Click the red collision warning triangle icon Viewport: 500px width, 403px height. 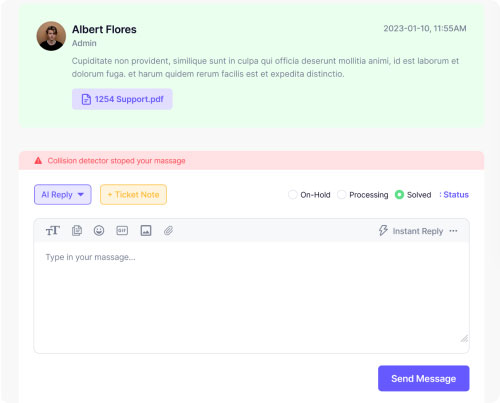[x=38, y=161]
